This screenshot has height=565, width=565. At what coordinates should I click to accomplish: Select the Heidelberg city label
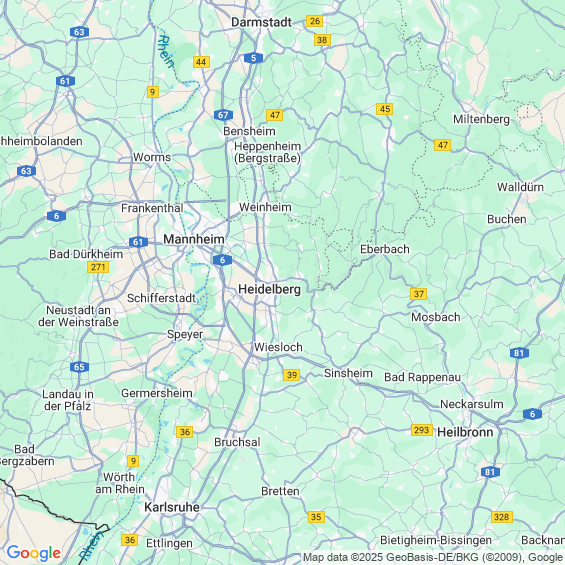pos(269,289)
